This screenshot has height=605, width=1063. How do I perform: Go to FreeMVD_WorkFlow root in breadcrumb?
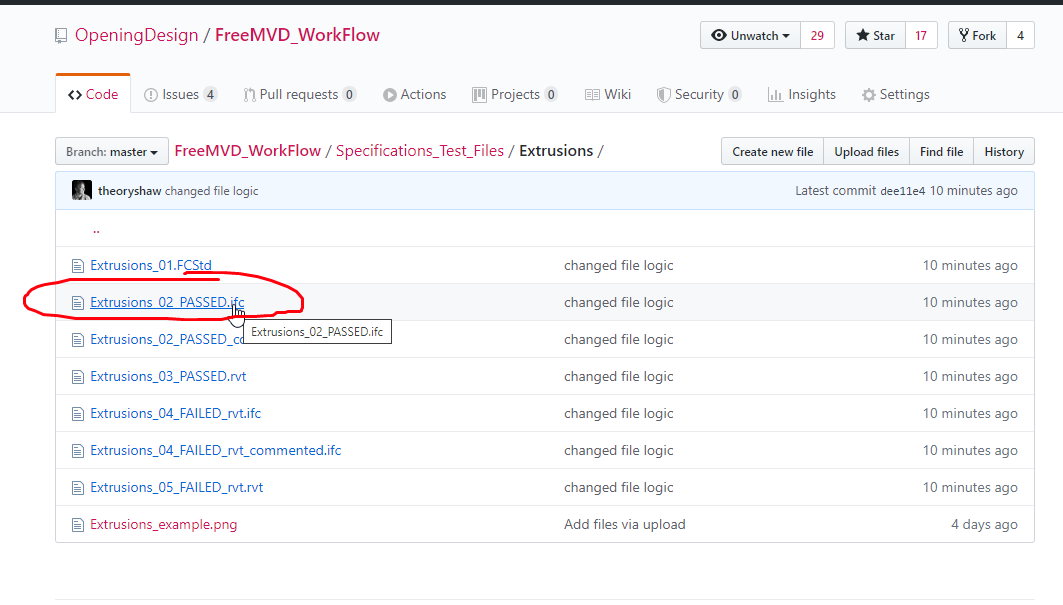point(247,151)
